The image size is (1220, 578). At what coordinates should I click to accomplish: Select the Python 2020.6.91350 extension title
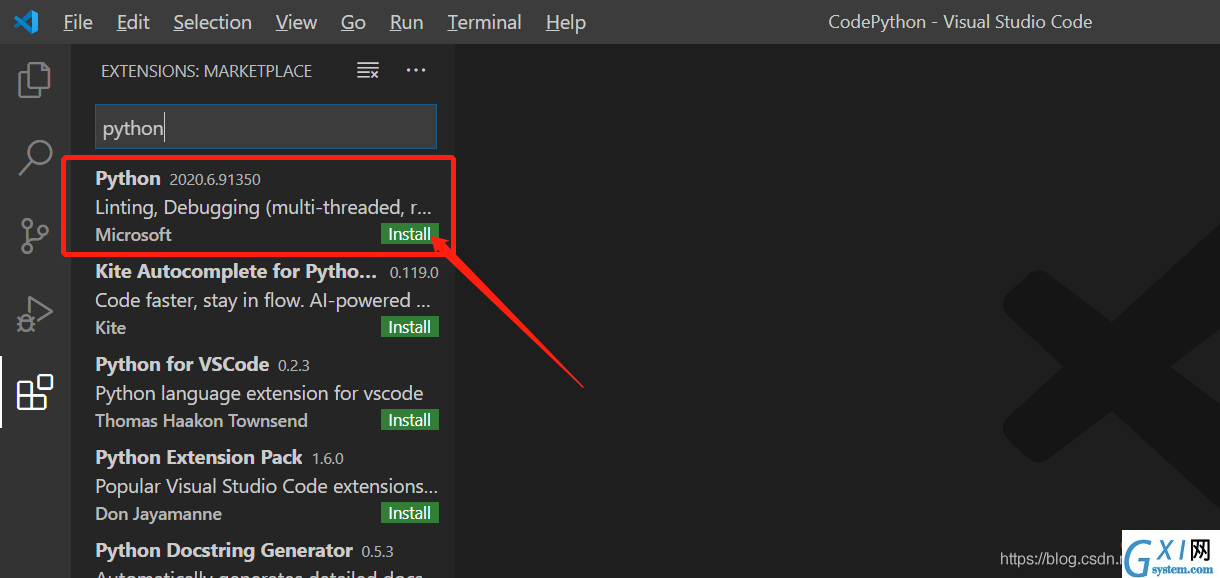click(127, 178)
